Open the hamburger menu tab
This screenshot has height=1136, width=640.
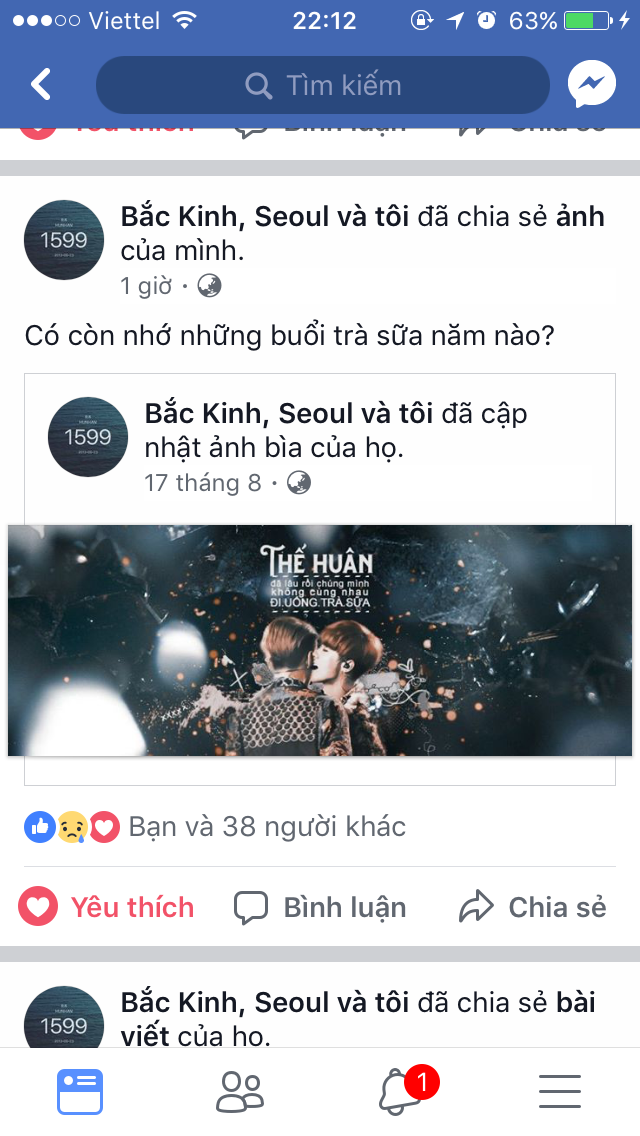point(560,1092)
